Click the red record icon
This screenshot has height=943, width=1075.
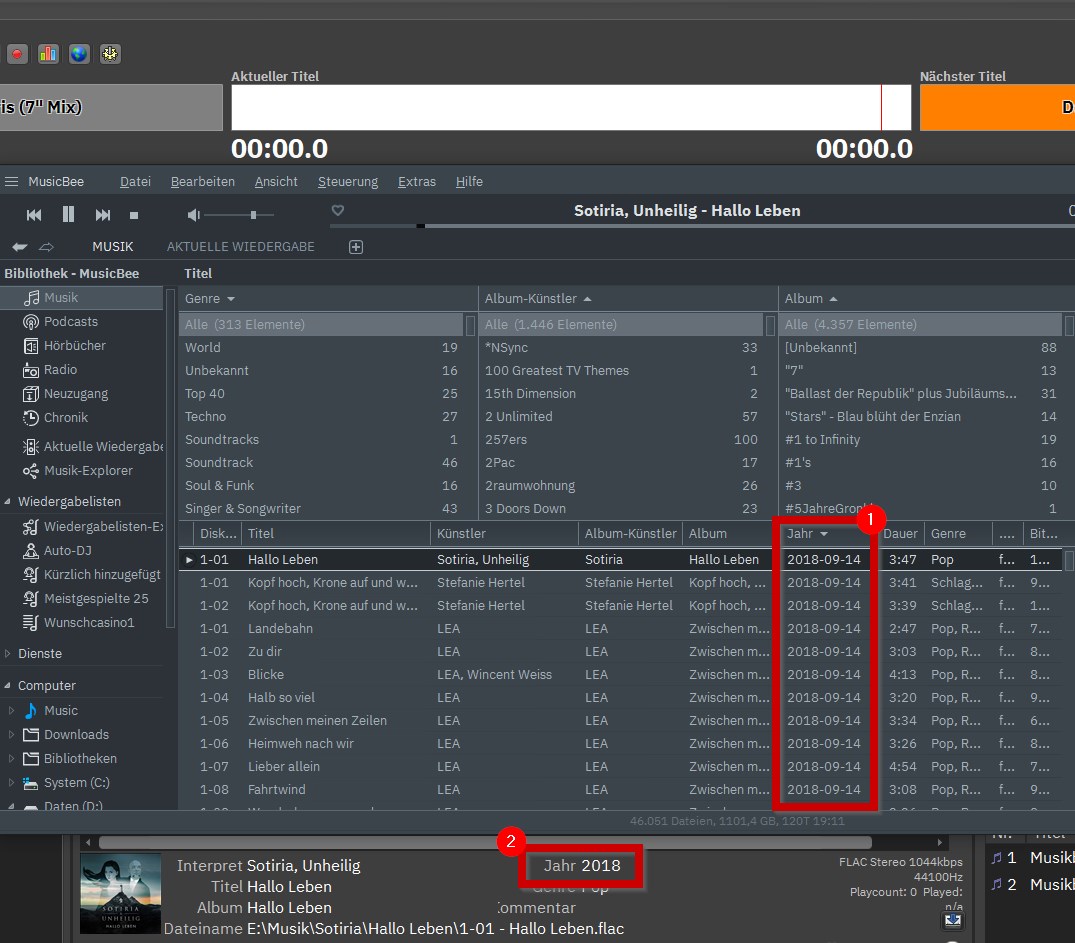tap(17, 54)
